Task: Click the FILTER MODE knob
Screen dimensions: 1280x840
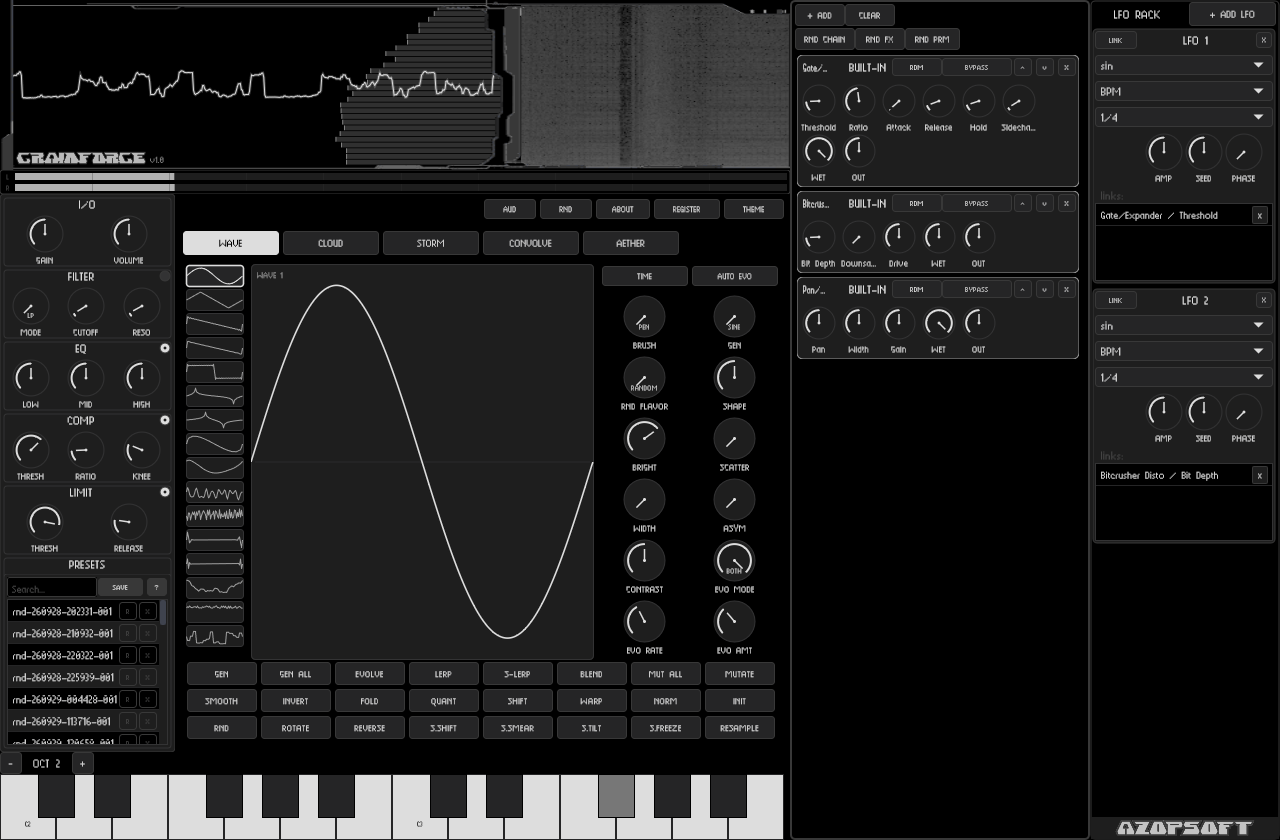Action: (x=30, y=307)
